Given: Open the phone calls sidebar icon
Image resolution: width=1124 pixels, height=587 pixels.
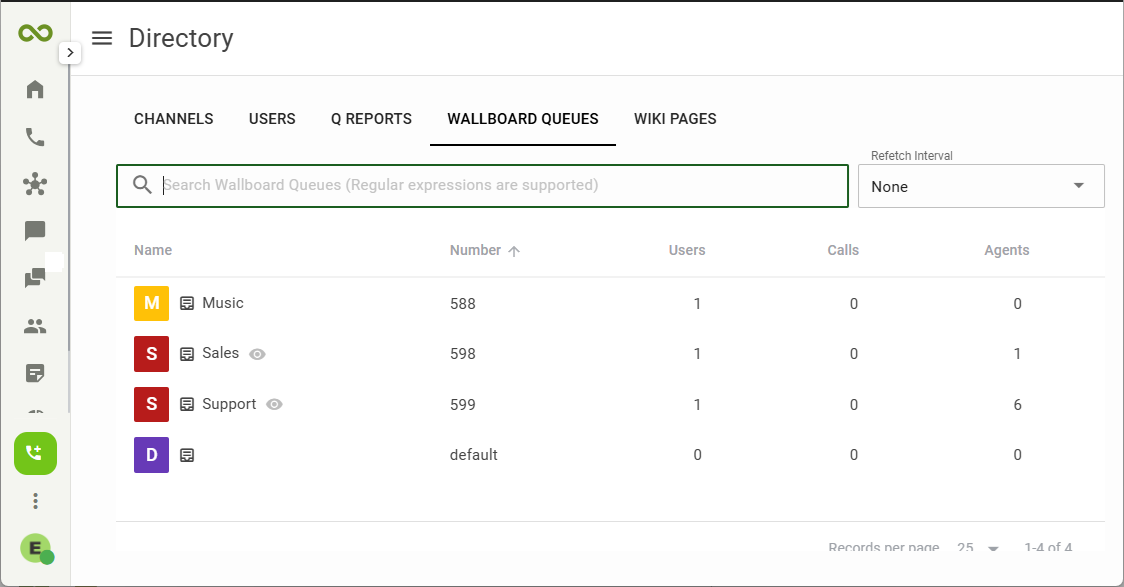Looking at the screenshot, I should pos(35,137).
